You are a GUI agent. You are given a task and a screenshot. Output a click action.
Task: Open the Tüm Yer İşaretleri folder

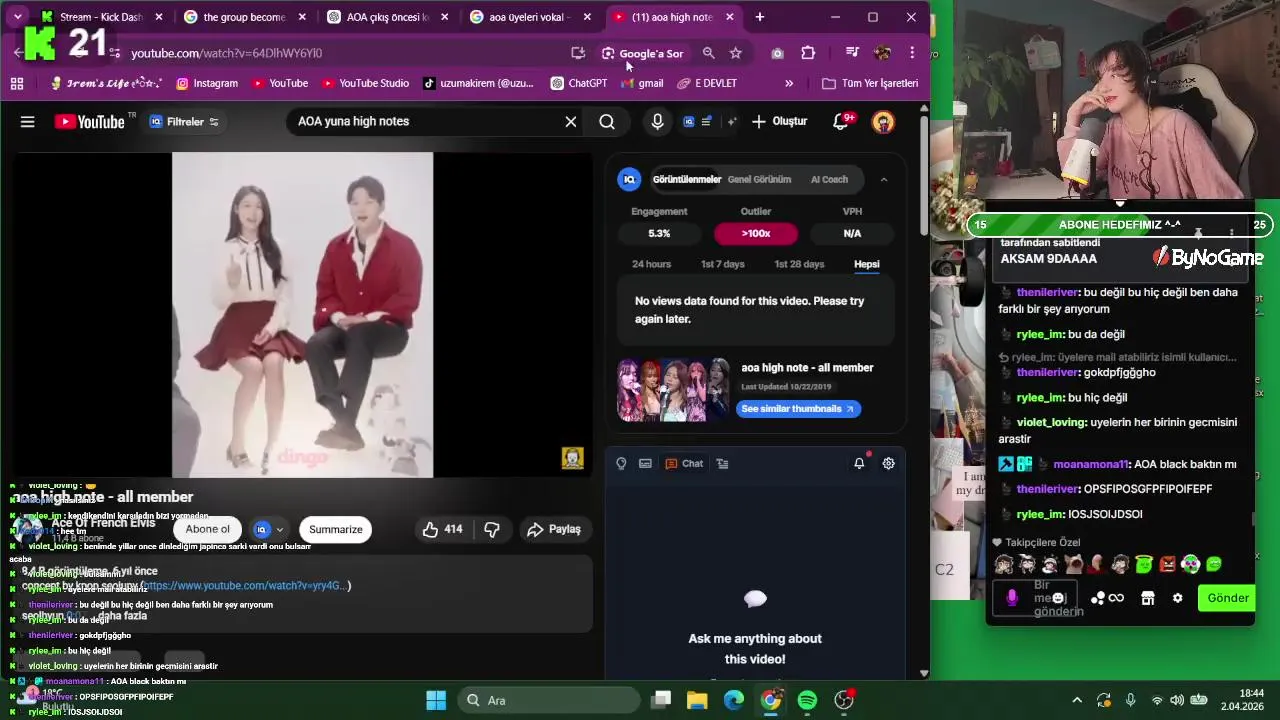(x=870, y=83)
